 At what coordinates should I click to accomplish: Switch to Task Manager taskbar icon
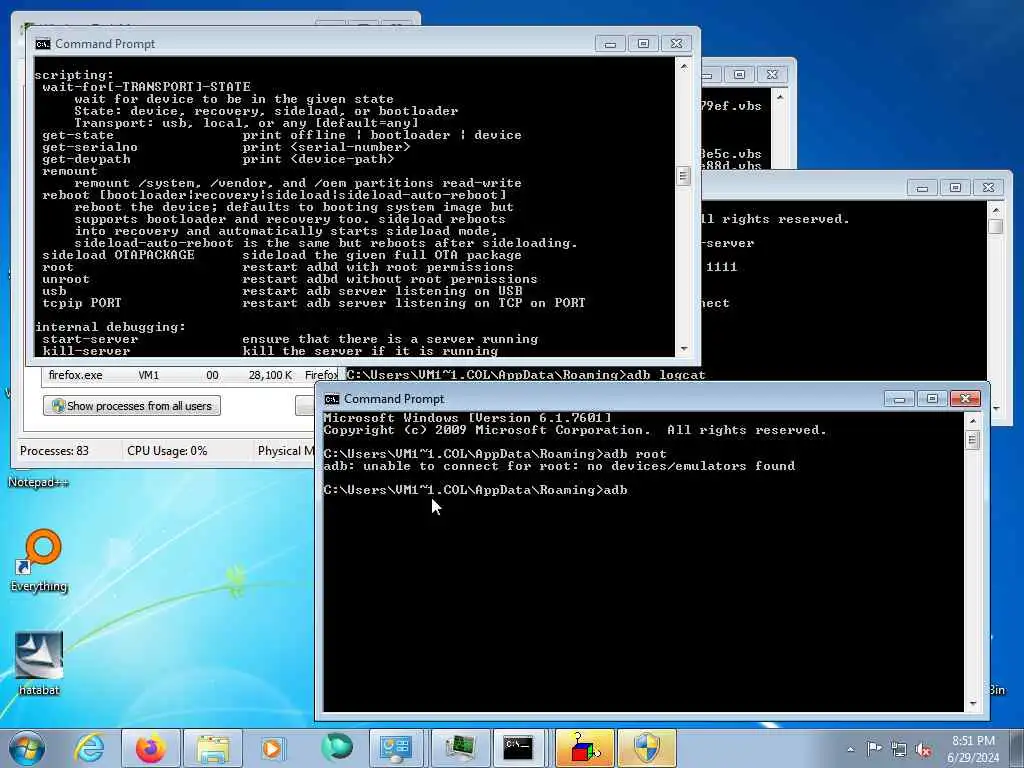[x=458, y=748]
